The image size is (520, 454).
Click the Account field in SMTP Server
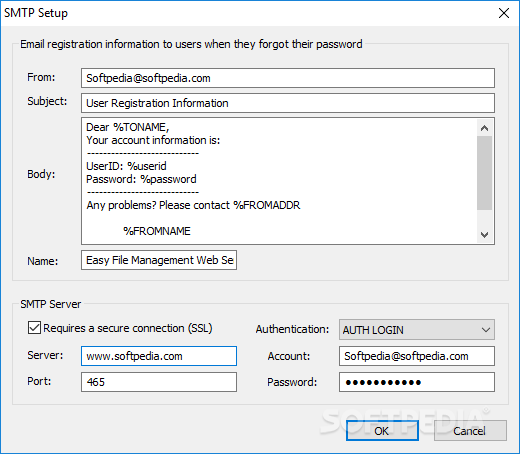tap(417, 356)
